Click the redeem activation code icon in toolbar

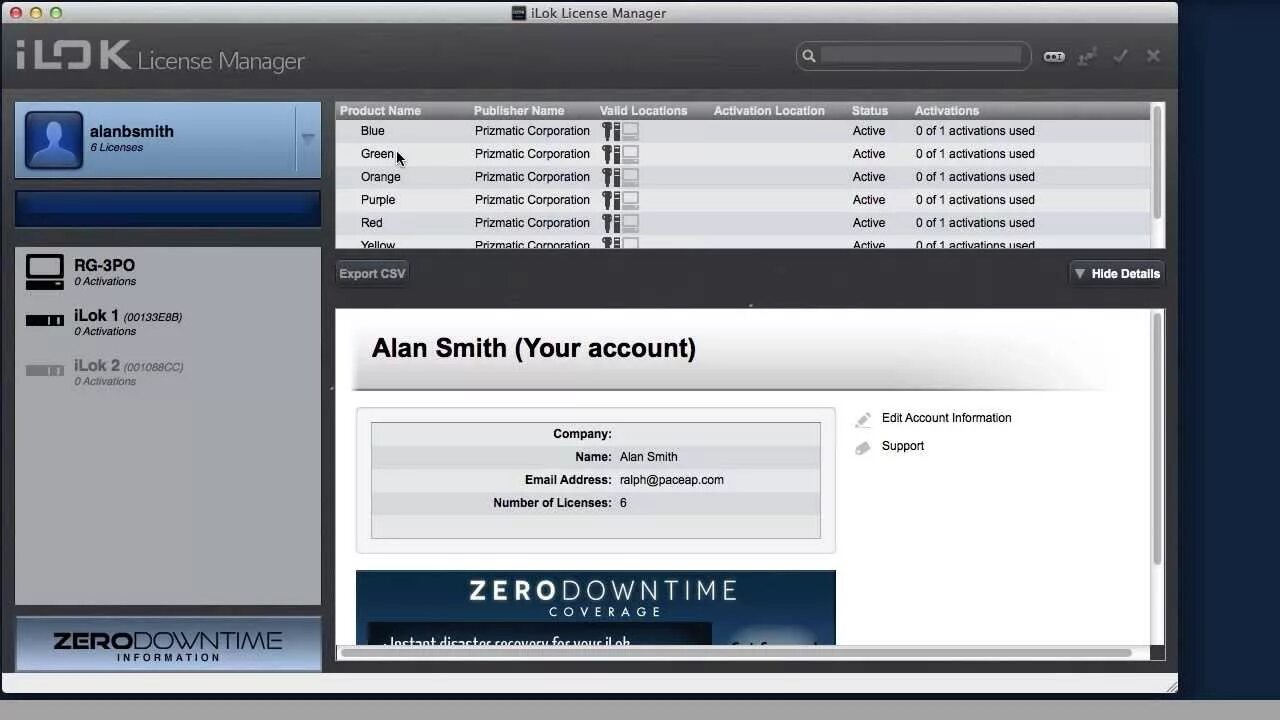(x=1054, y=57)
